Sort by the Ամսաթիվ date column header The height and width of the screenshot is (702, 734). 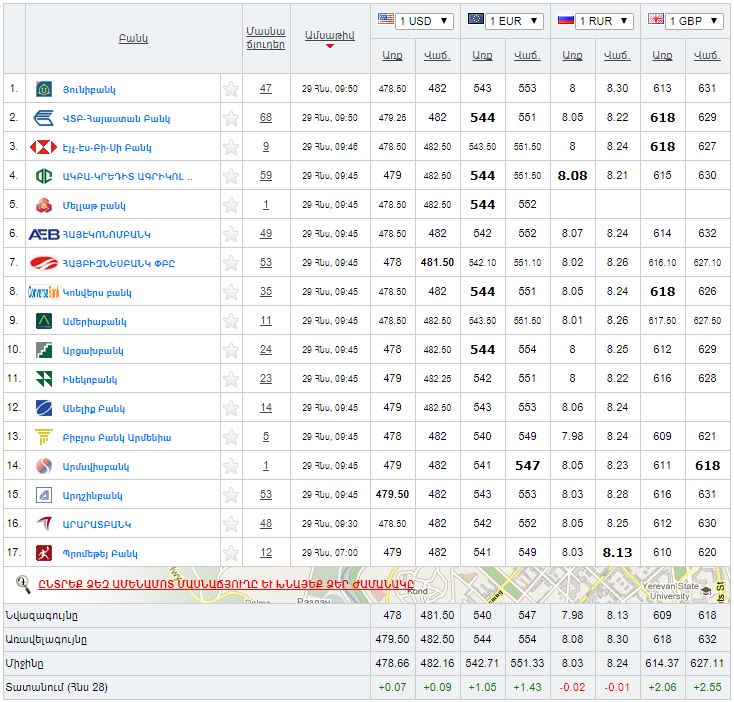click(x=328, y=35)
